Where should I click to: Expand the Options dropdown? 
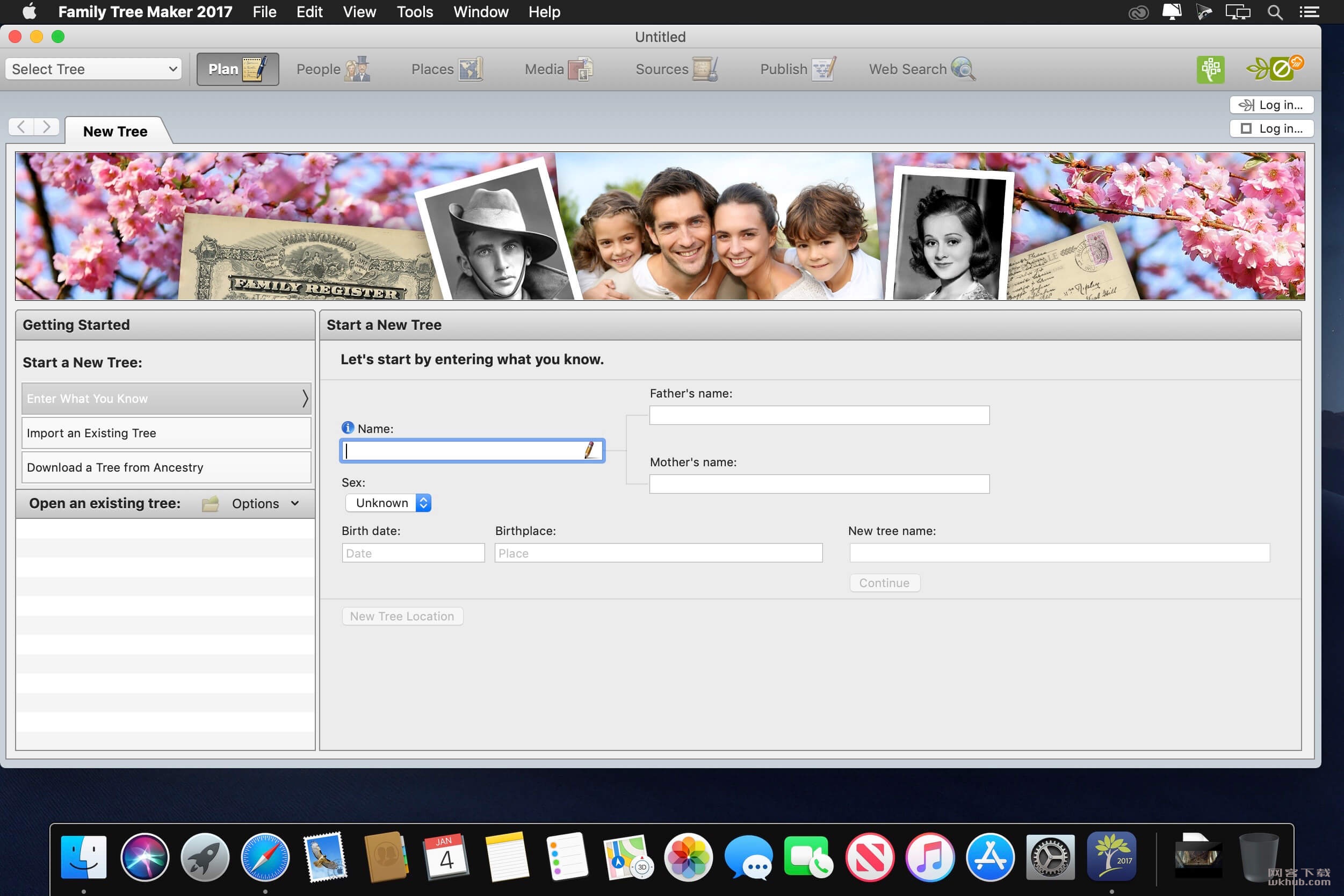pos(265,503)
